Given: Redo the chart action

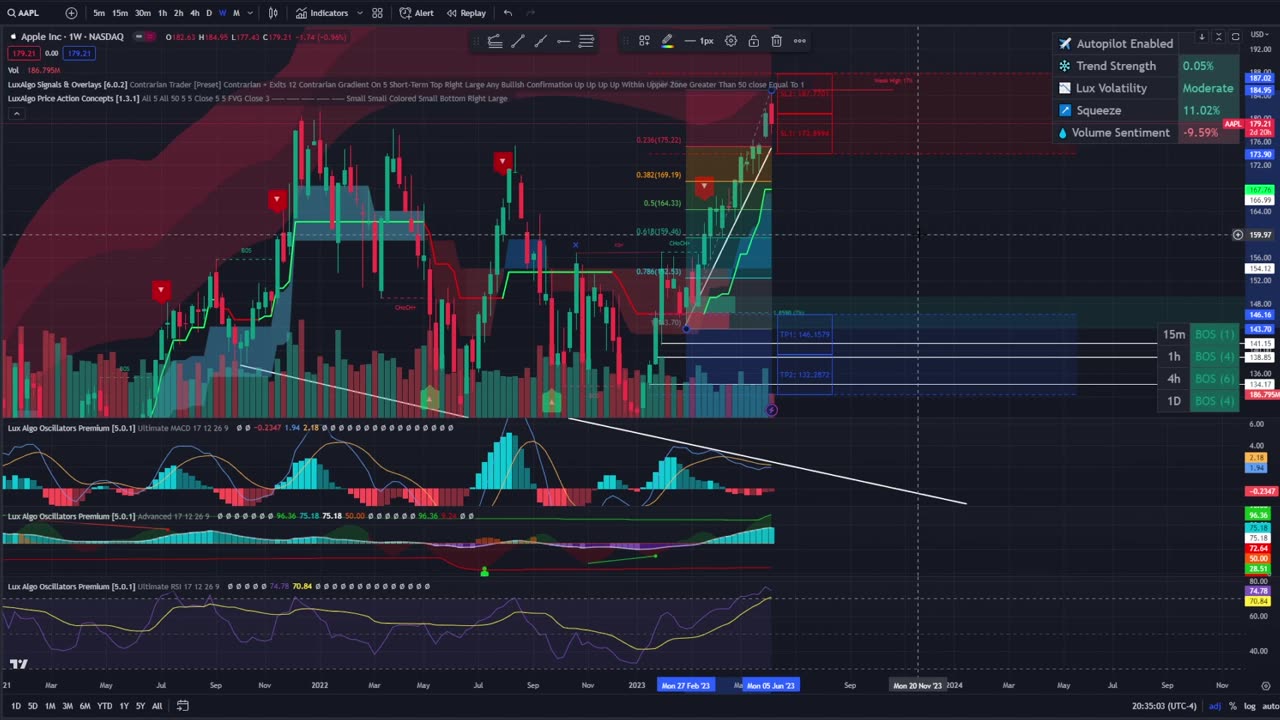Looking at the screenshot, I should tap(530, 13).
